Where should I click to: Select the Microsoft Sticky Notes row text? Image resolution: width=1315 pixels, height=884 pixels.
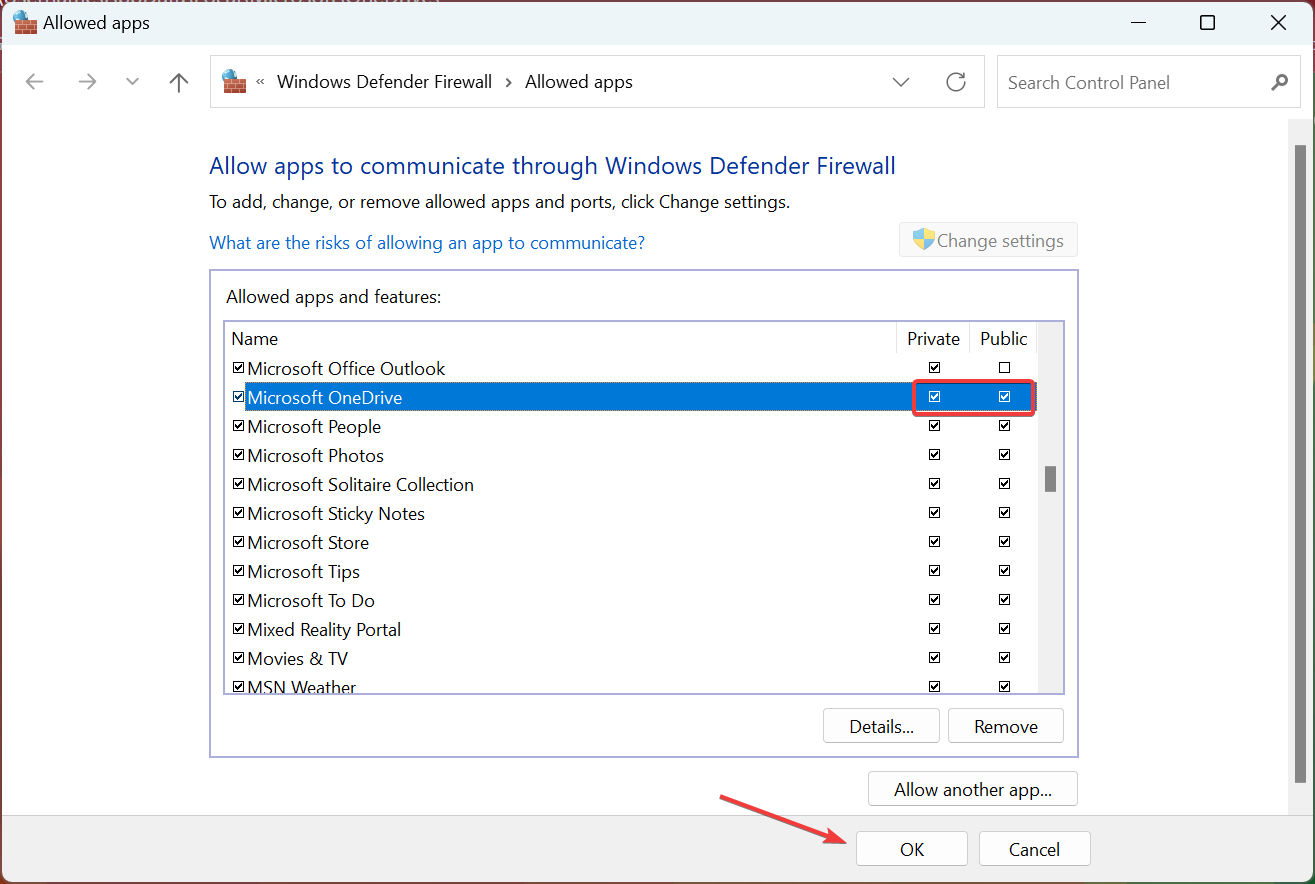point(336,514)
